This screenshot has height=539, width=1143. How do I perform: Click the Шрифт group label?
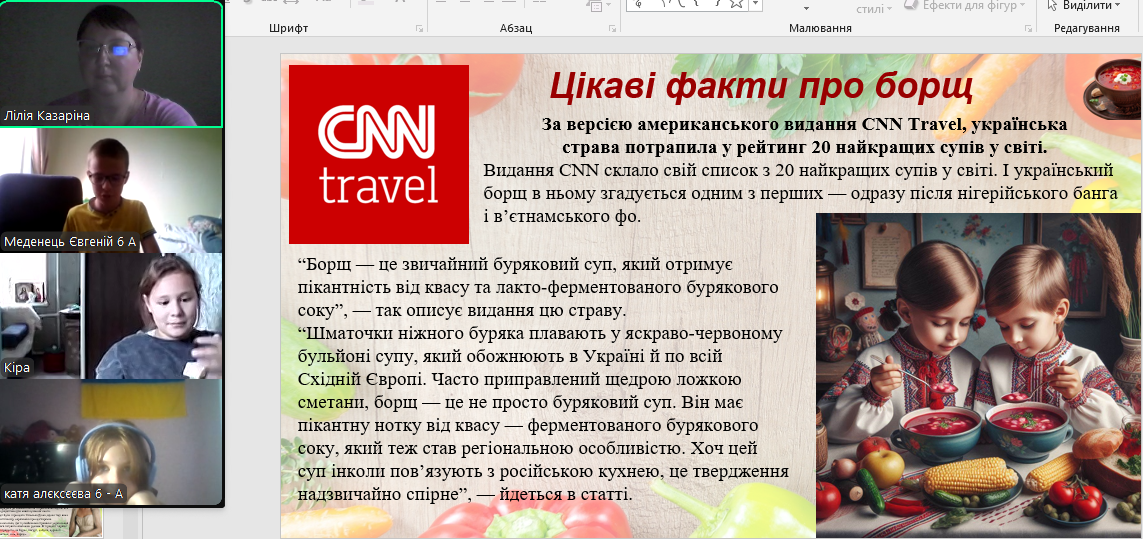(288, 28)
